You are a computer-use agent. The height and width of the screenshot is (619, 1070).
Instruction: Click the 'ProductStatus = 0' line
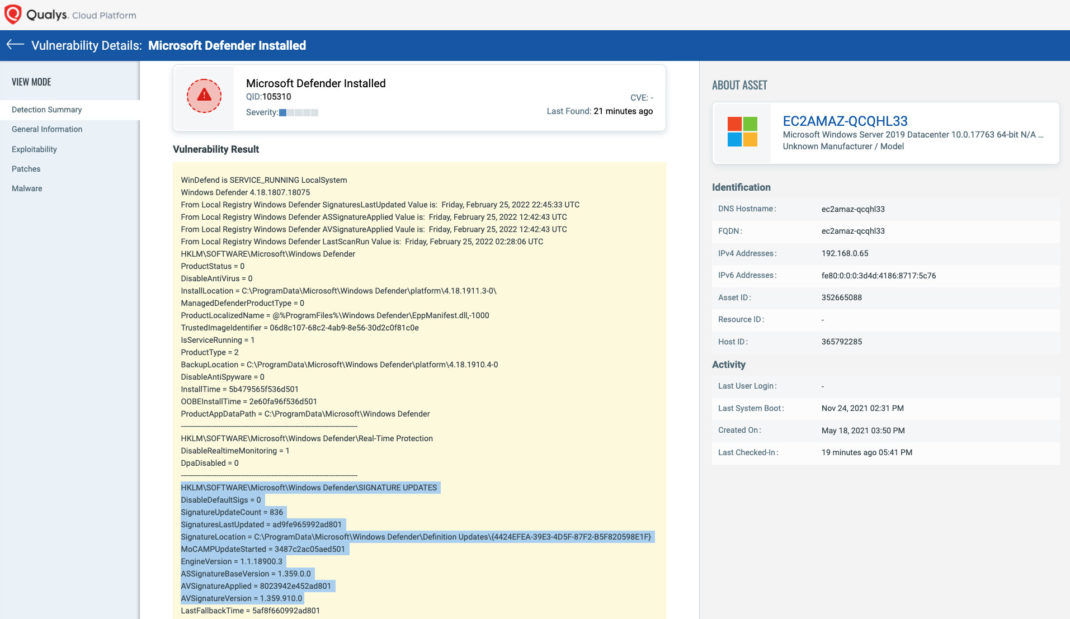click(x=212, y=266)
